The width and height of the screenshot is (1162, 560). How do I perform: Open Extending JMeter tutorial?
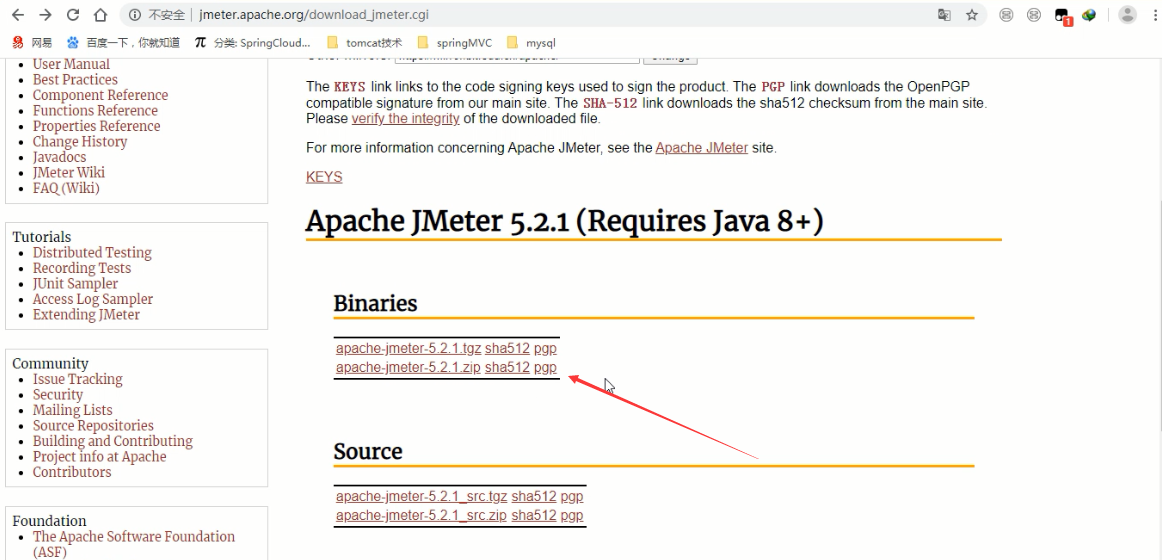(x=86, y=315)
